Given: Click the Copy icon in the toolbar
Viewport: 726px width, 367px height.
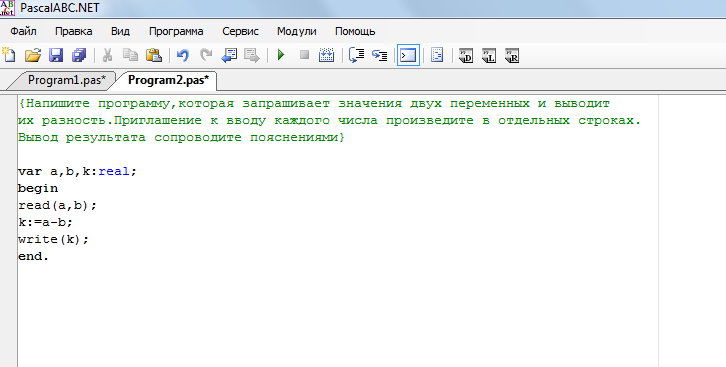Looking at the screenshot, I should point(131,55).
